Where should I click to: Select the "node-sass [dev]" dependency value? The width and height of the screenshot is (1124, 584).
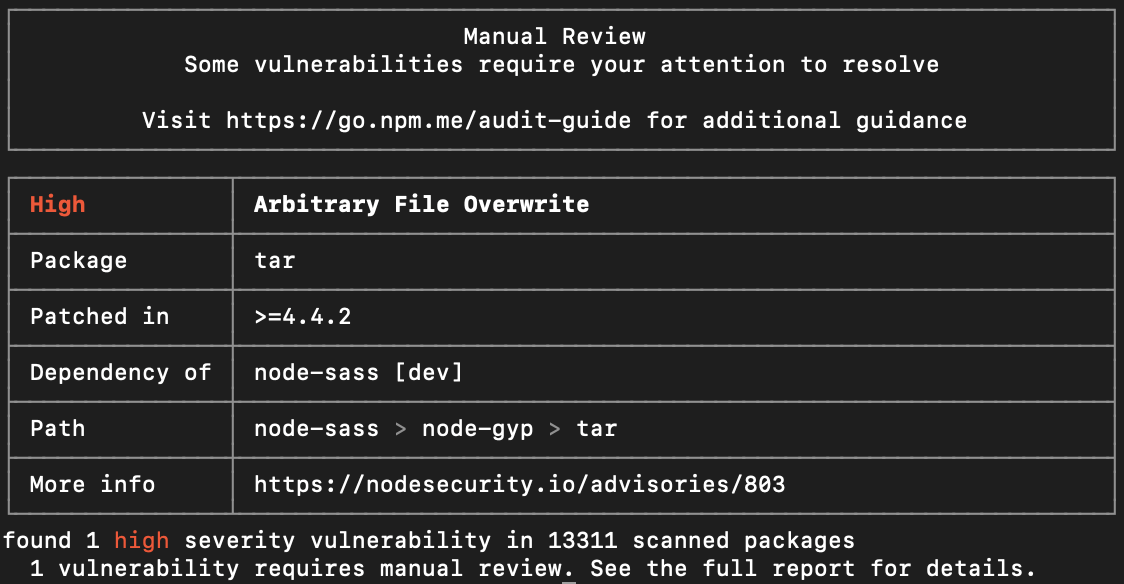(x=358, y=373)
